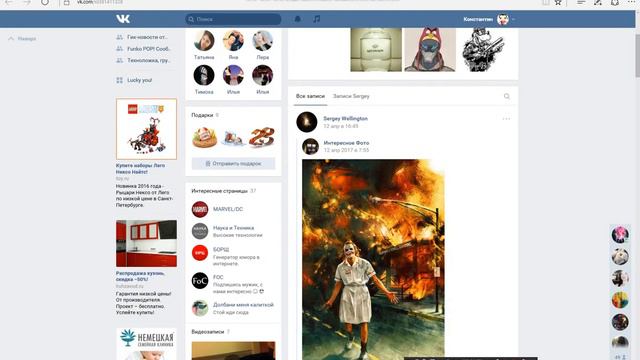This screenshot has width=640, height=360.
Task: Open the Технологии group shortcut
Action: (143, 60)
